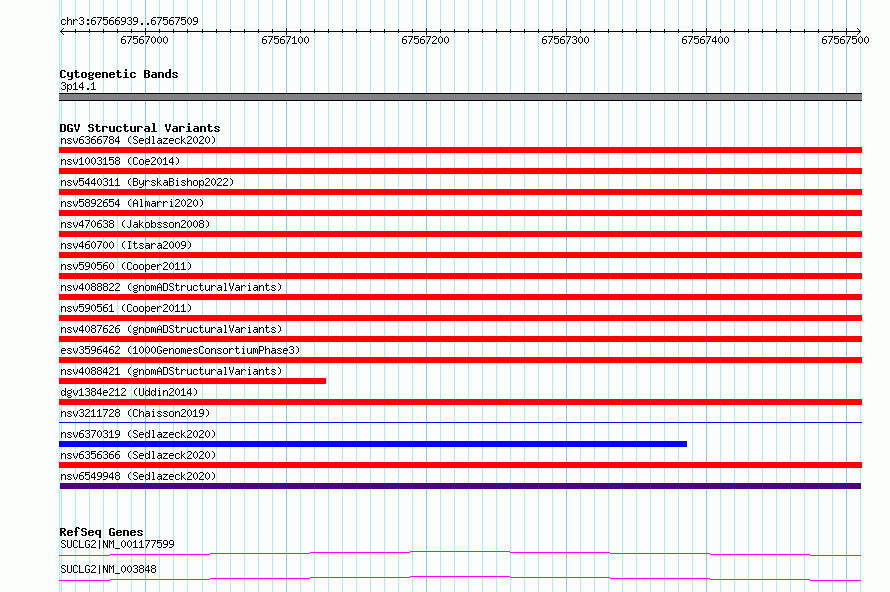Open the nsv5892654 (Almarri2020) variant label

(x=132, y=203)
